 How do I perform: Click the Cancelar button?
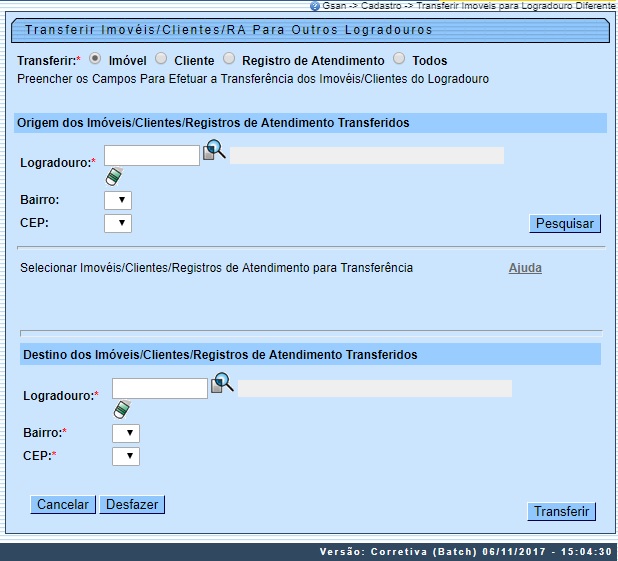point(63,505)
